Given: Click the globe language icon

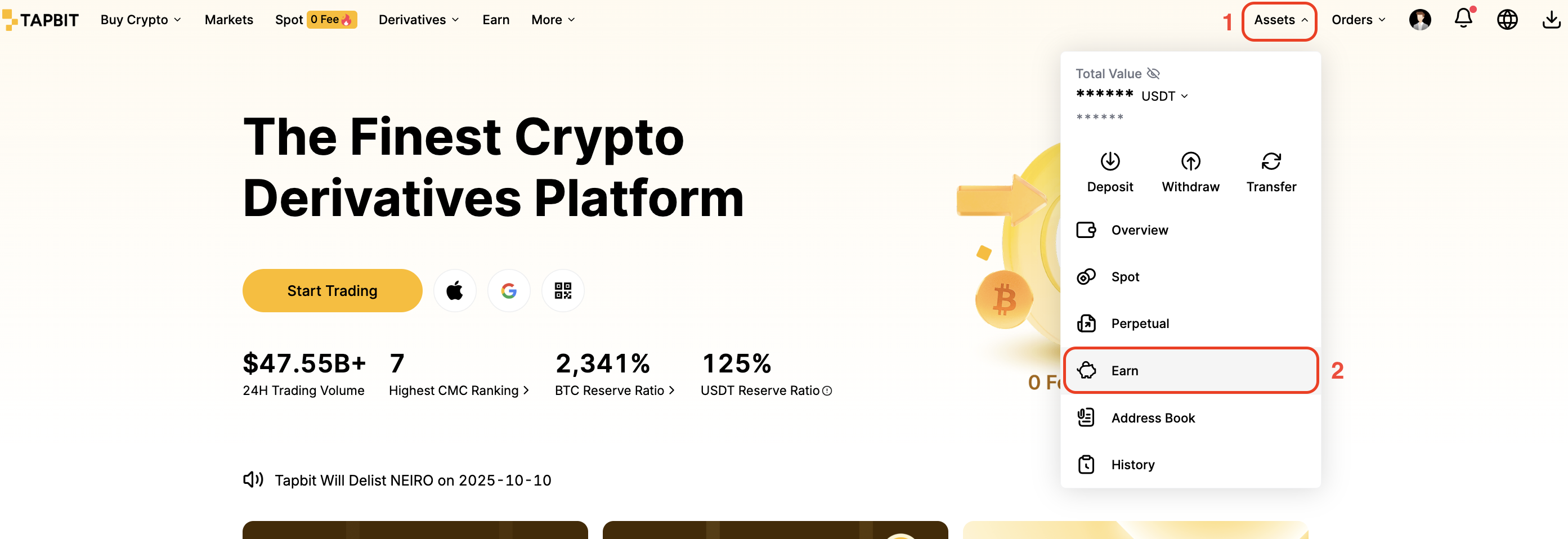Looking at the screenshot, I should pos(1507,20).
